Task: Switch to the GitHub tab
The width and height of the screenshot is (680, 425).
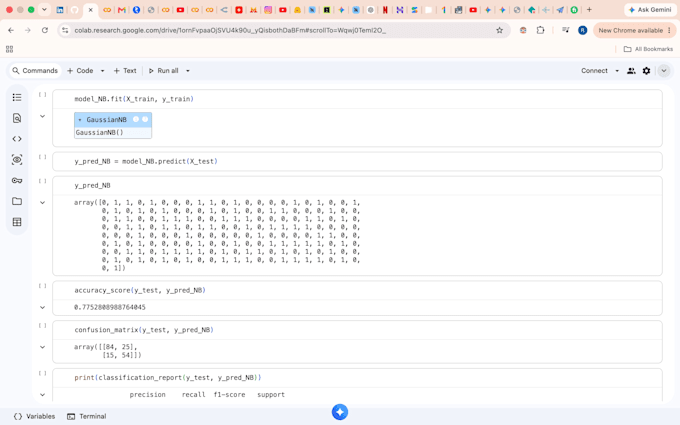Action: [x=75, y=10]
